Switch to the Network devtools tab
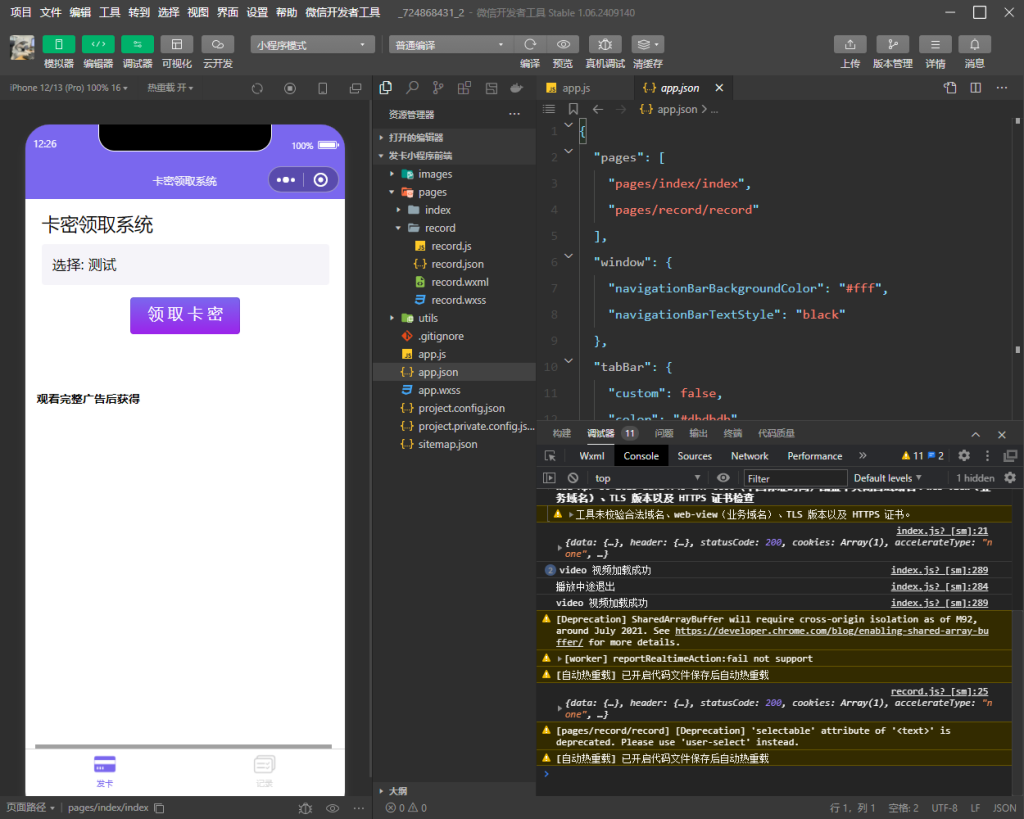 [x=750, y=456]
